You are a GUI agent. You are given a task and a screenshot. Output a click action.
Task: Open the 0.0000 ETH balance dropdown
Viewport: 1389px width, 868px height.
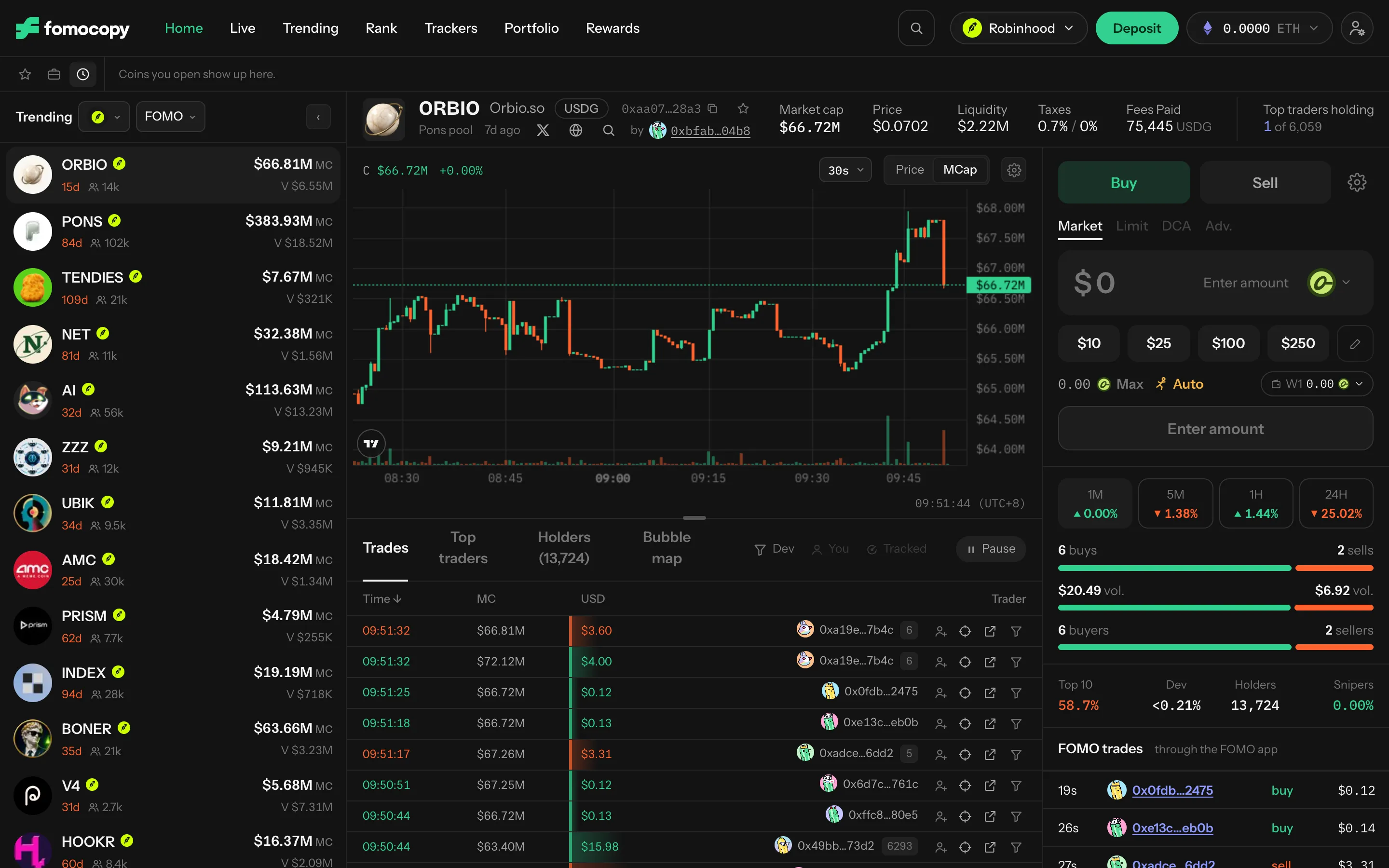pos(1259,28)
